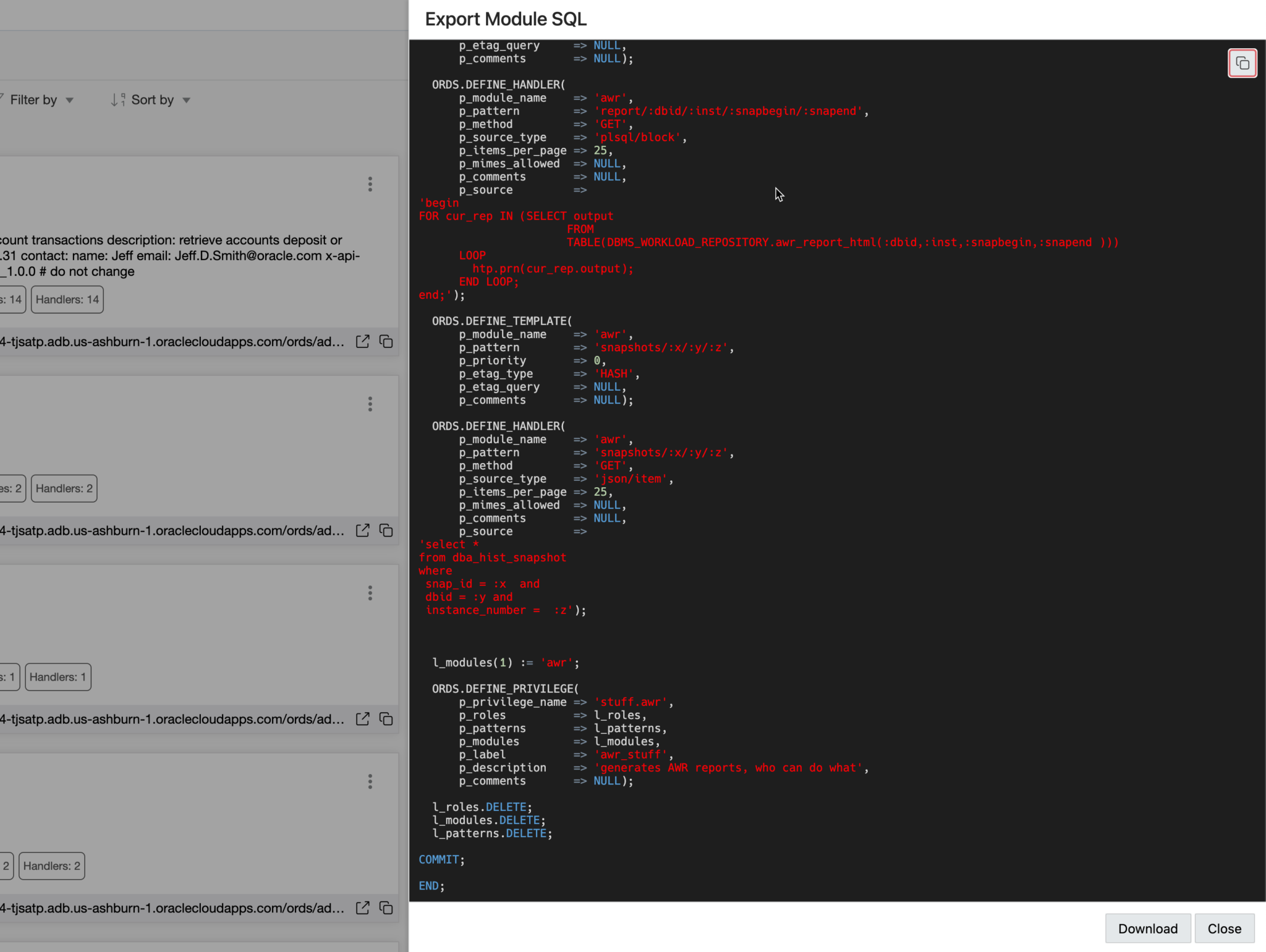This screenshot has height=952, width=1266.
Task: Copy the first module's ORDS URL
Action: [386, 341]
